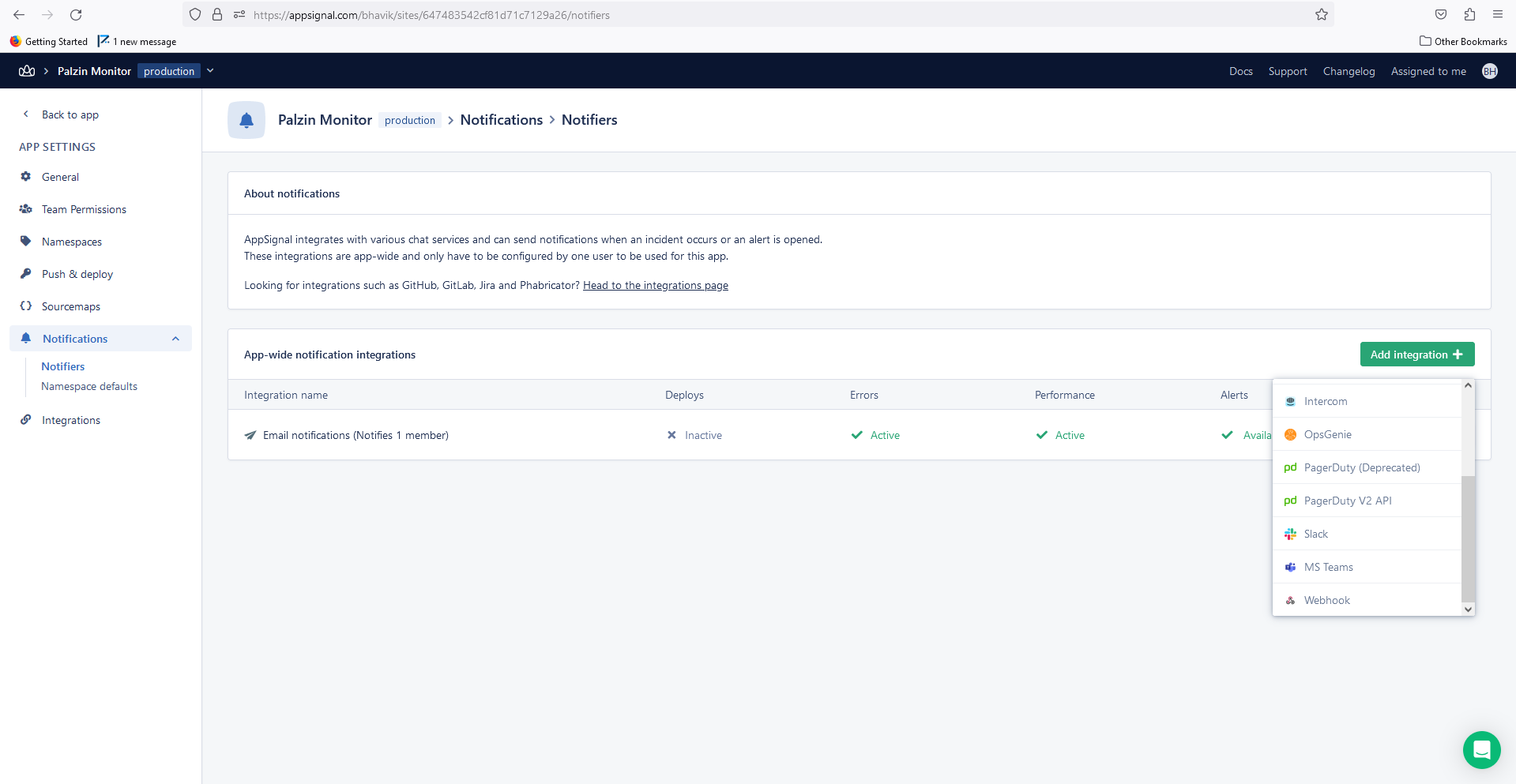Click the dropdown list scroll up arrow

click(x=1468, y=385)
